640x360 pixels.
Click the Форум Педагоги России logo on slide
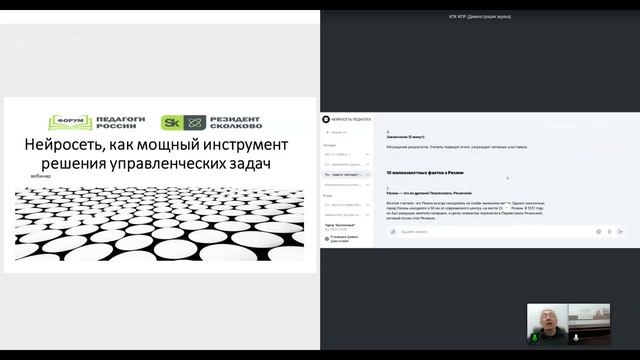click(x=97, y=122)
